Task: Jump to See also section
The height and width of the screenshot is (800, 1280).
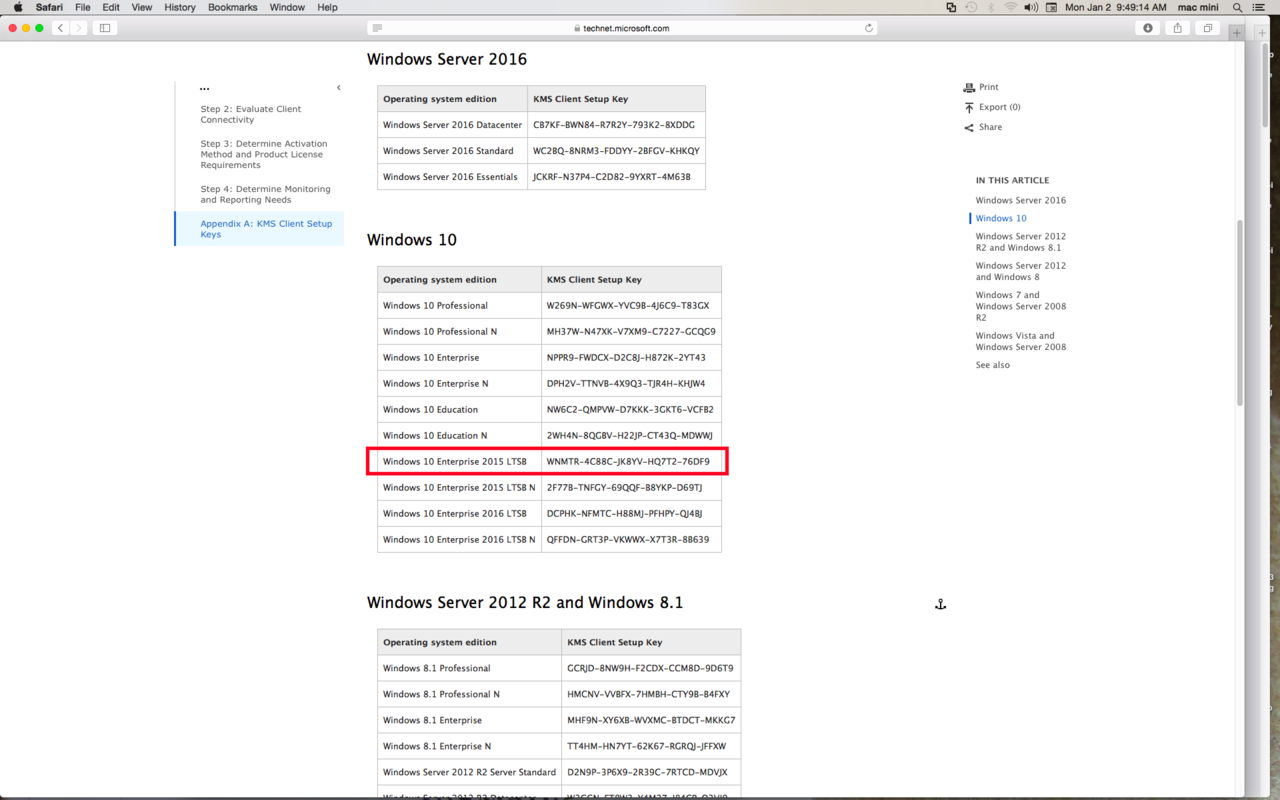Action: tap(993, 365)
